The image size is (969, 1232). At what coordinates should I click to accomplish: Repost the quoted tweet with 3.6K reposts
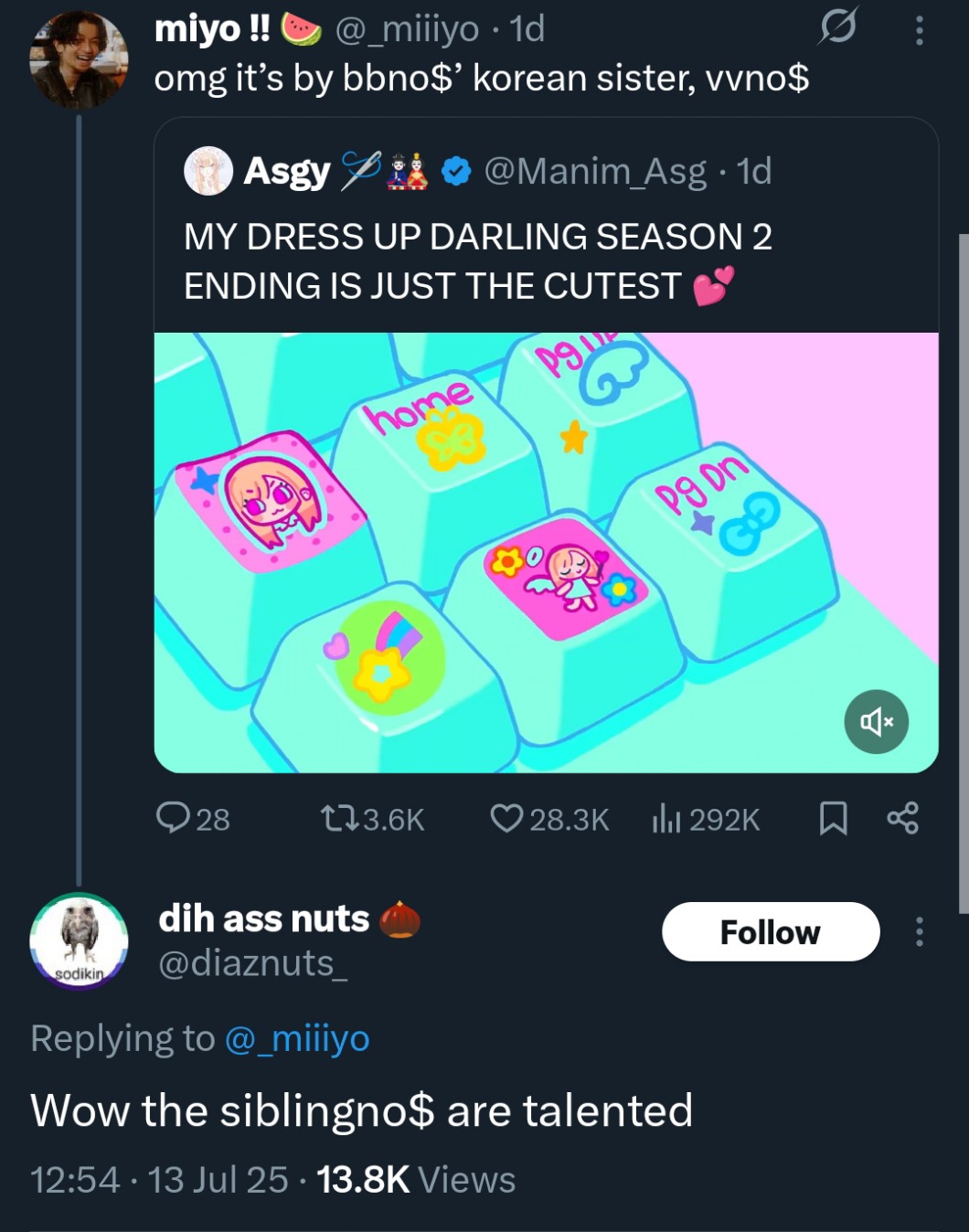pyautogui.click(x=340, y=818)
